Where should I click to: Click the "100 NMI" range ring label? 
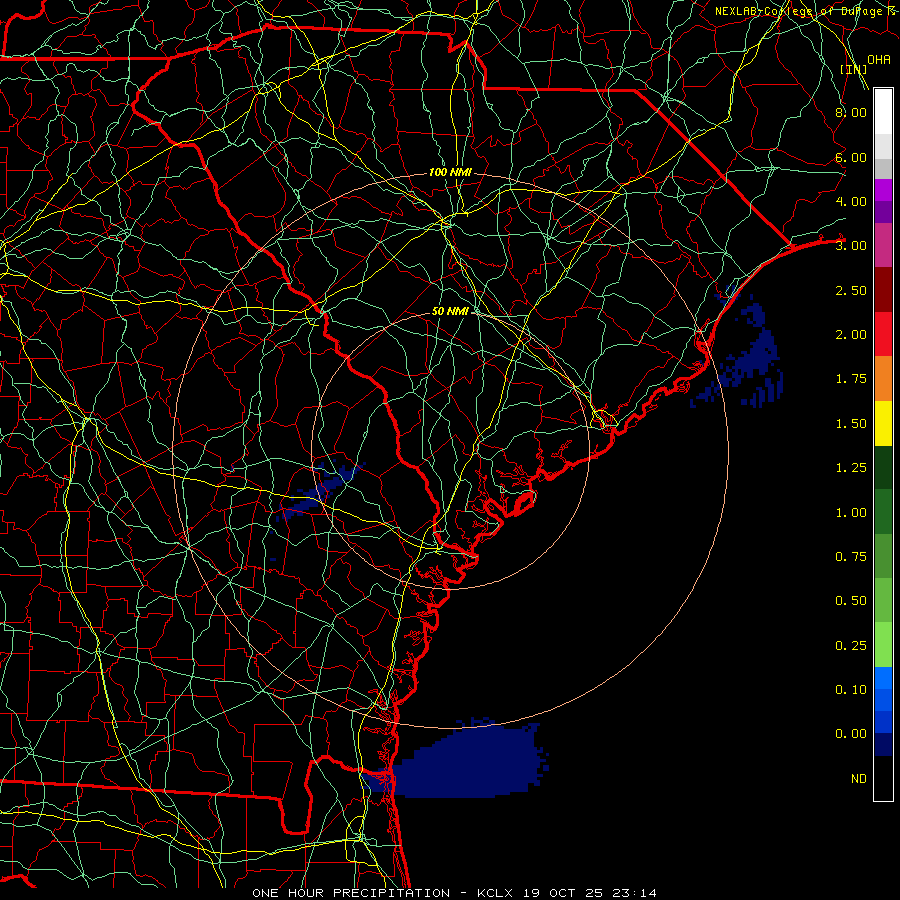450,172
